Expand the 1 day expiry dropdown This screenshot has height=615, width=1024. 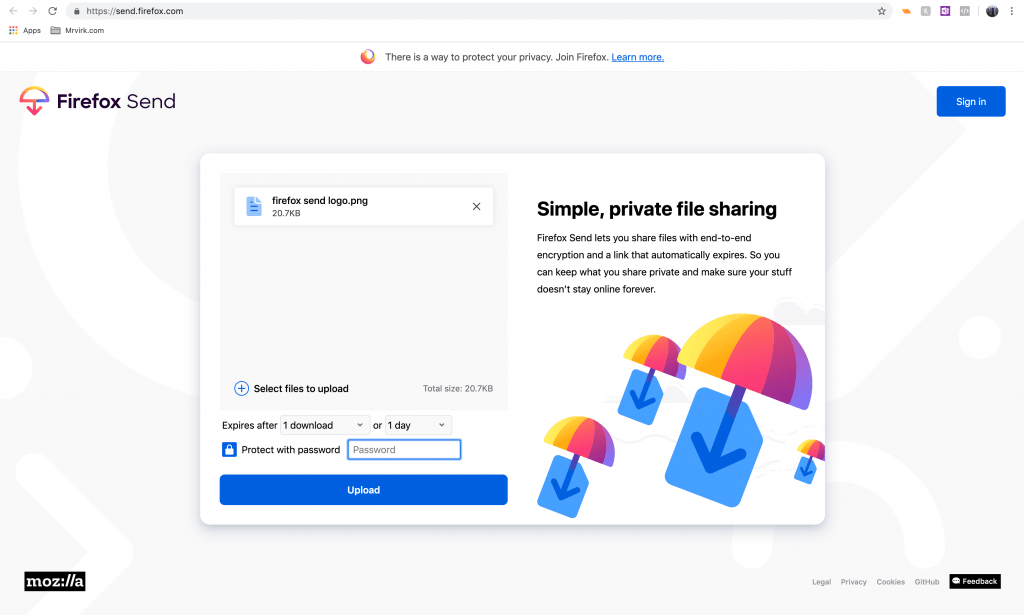418,425
